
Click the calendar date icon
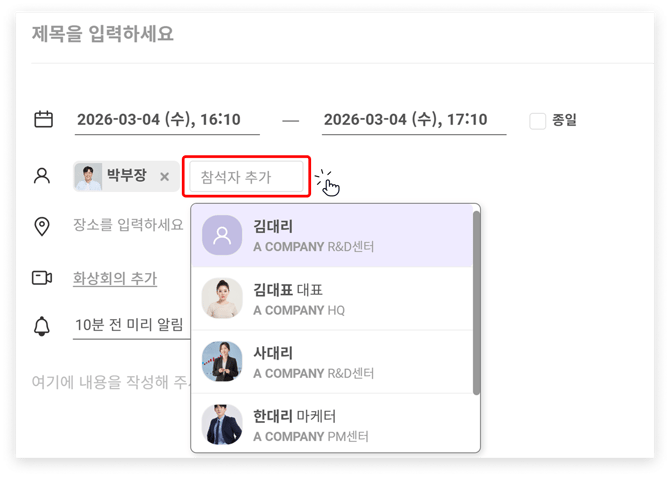tap(43, 120)
